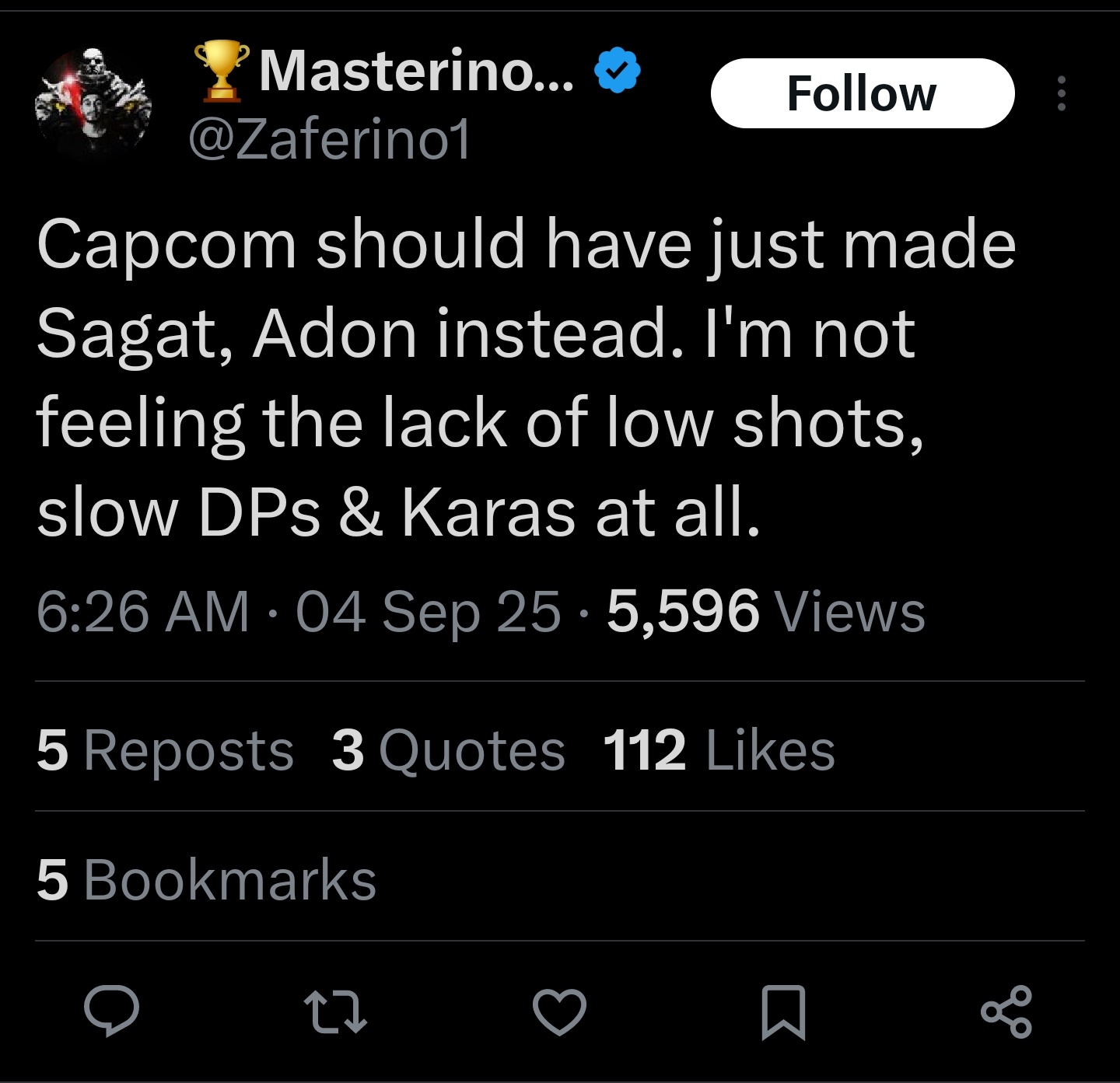This screenshot has height=1083, width=1120.
Task: Click the 6:26 AM timestamp
Action: point(143,611)
